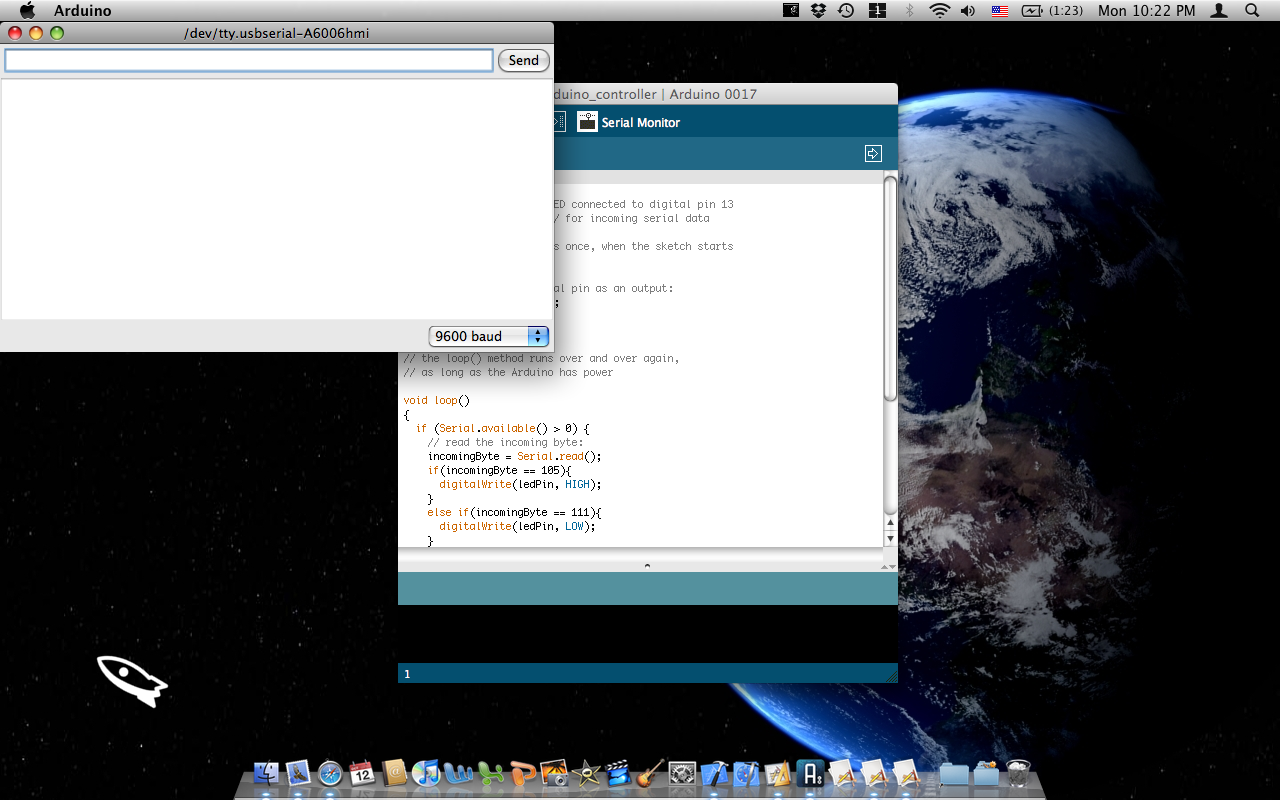Open the clapperboard video app in the Dock
This screenshot has height=800, width=1280.
pyautogui.click(x=618, y=773)
